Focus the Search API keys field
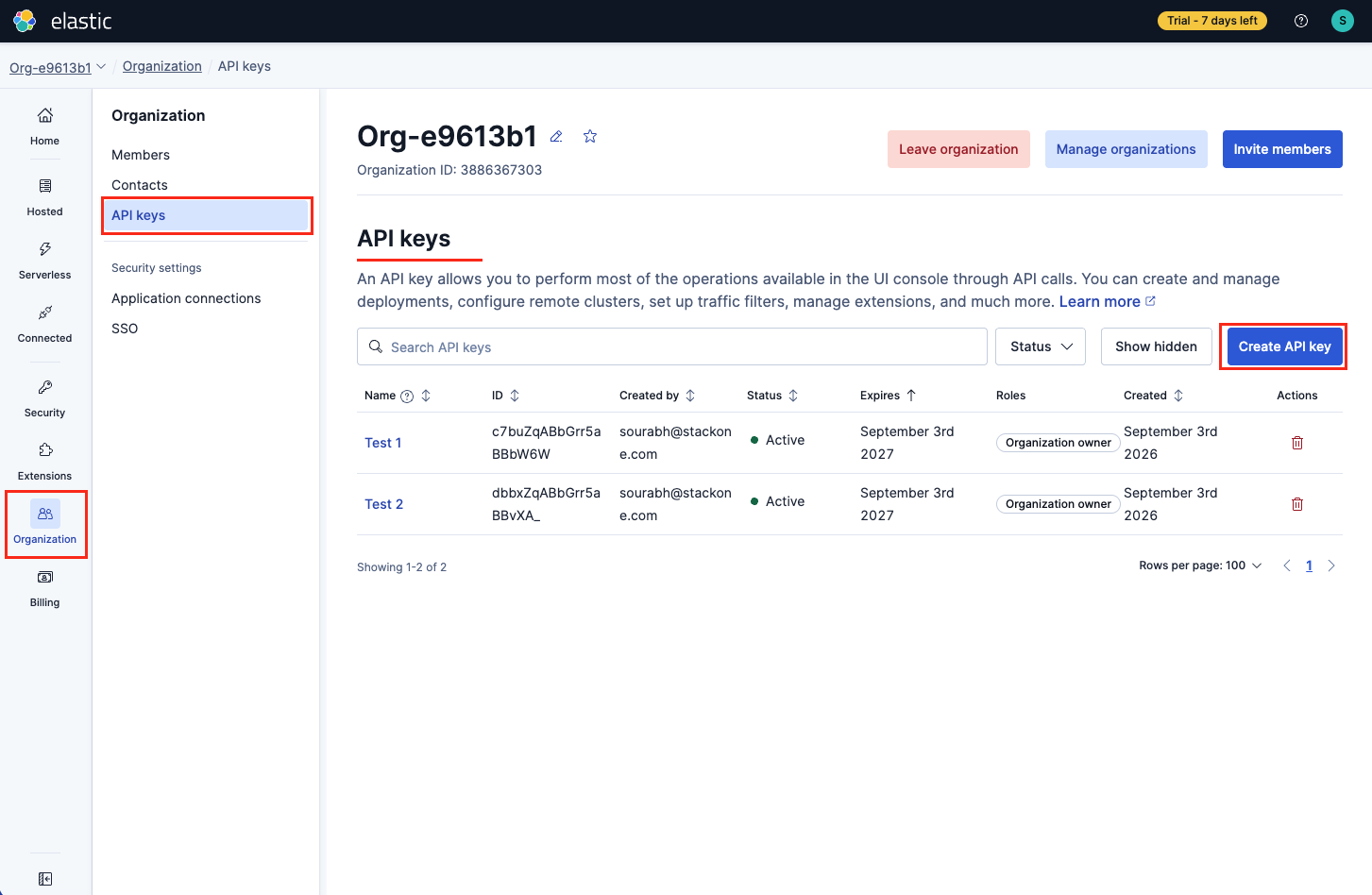This screenshot has width=1372, height=895. point(672,346)
